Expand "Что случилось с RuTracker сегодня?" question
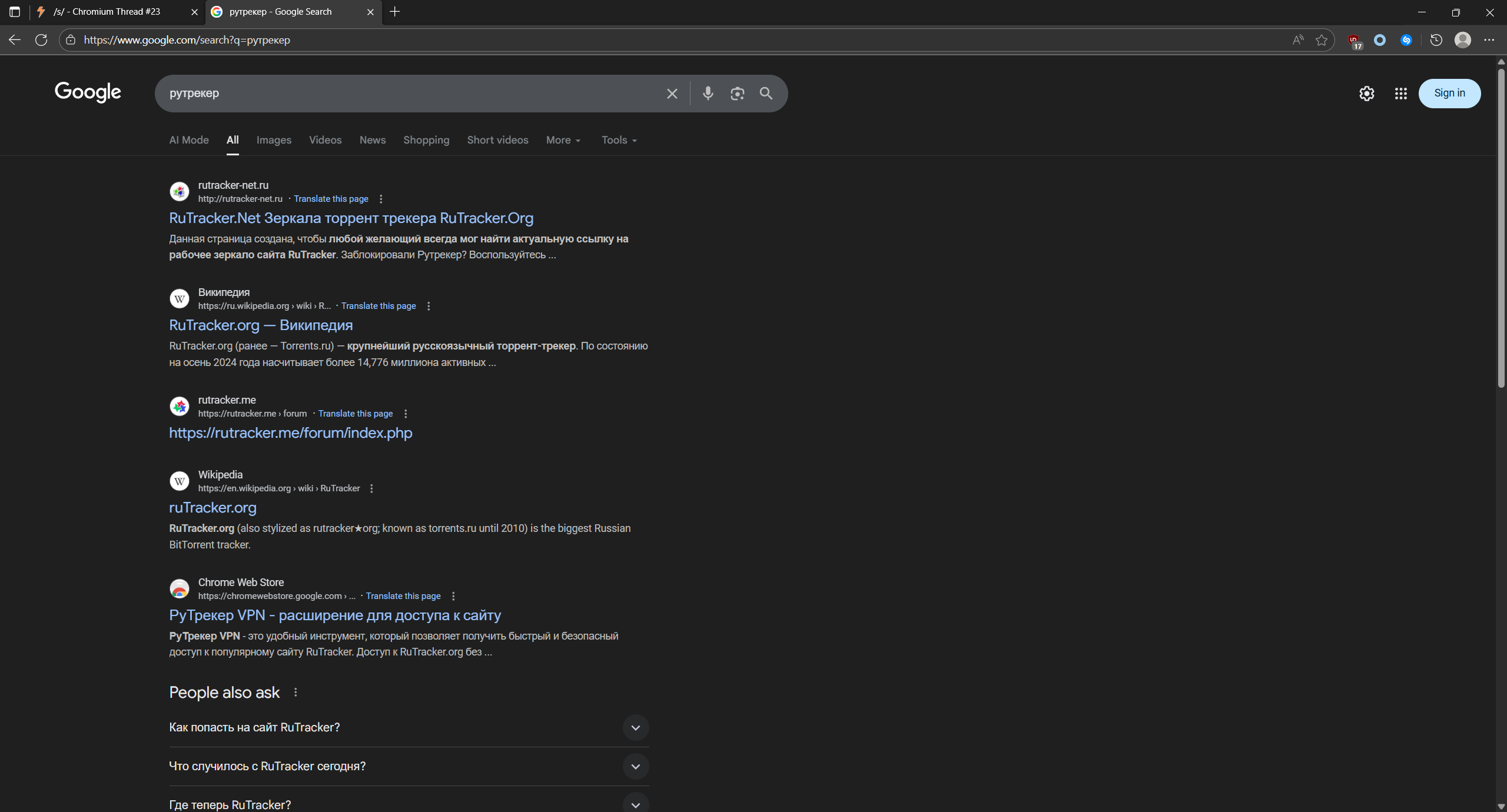The width and height of the screenshot is (1507, 812). (x=635, y=767)
